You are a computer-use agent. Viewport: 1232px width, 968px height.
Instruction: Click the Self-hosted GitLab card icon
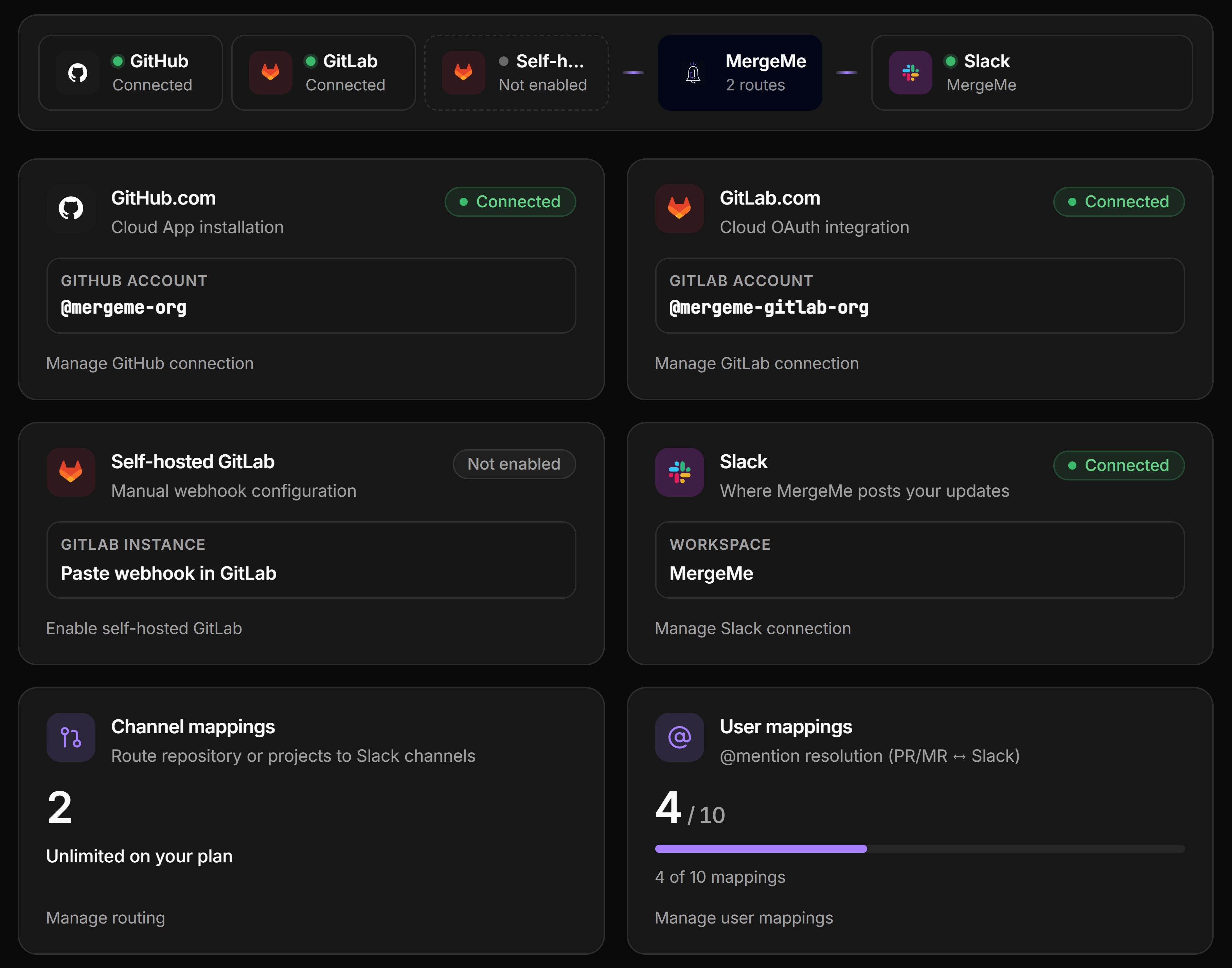71,472
